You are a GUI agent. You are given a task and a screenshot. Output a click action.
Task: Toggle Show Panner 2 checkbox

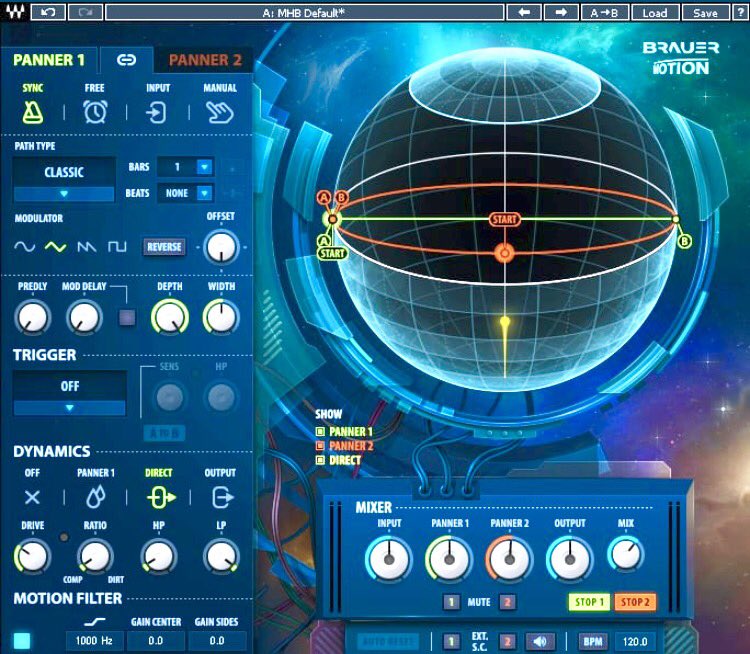click(320, 446)
